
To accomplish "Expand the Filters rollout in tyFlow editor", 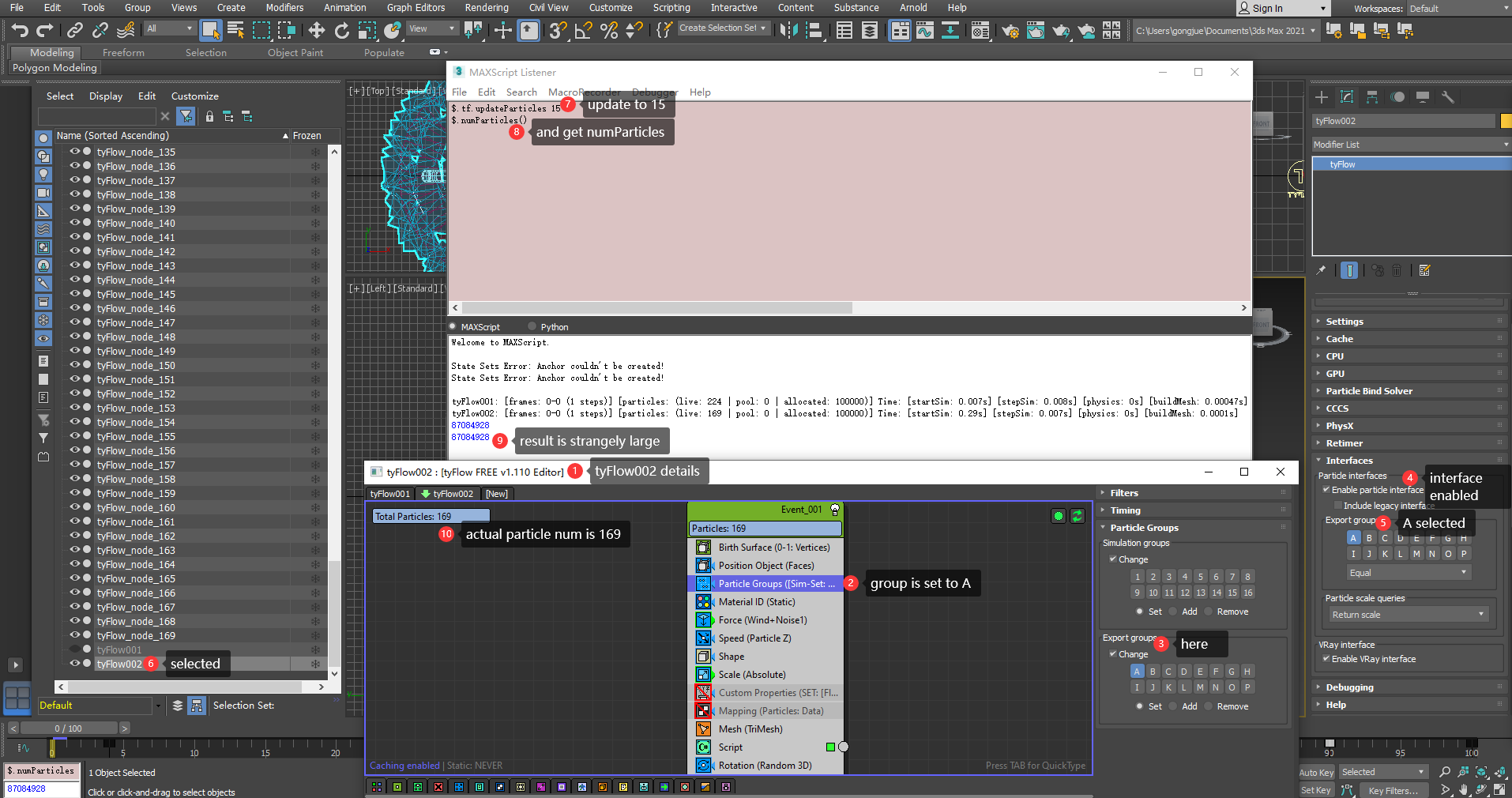I will (x=1193, y=493).
